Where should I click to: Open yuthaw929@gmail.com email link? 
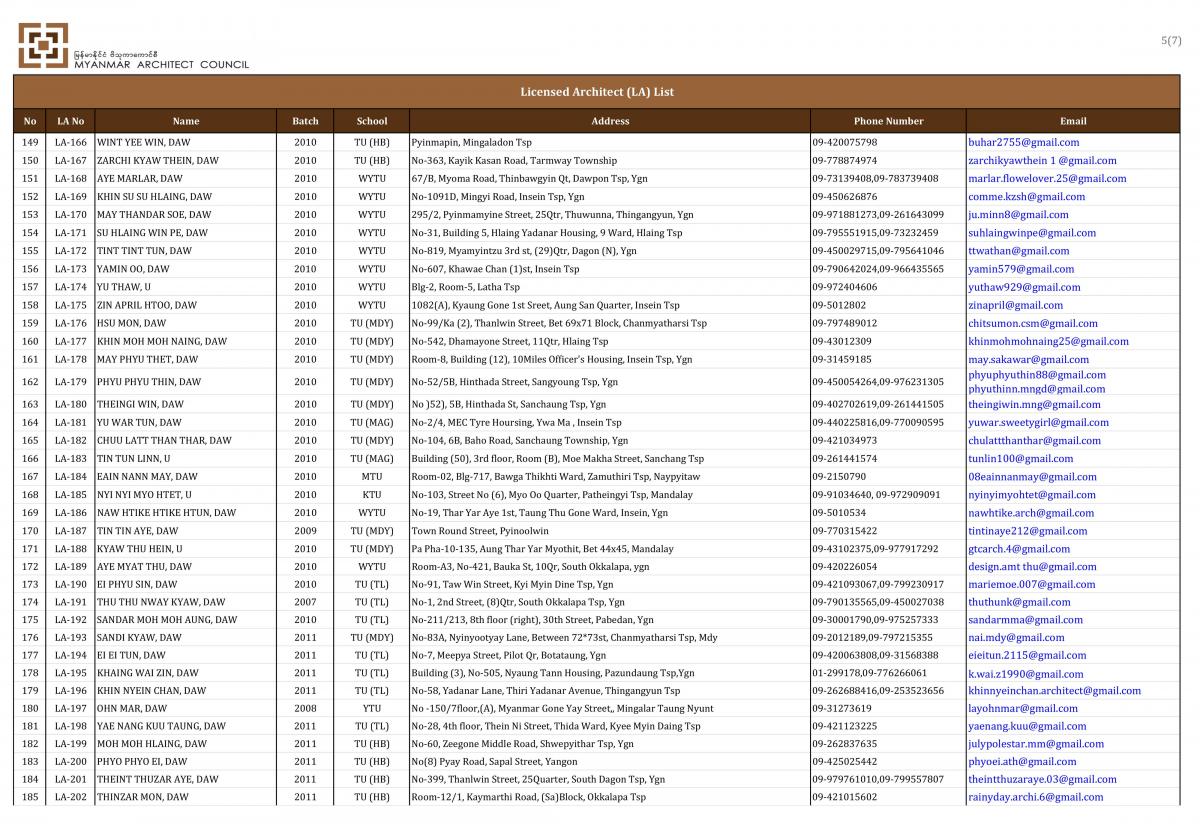[1024, 287]
